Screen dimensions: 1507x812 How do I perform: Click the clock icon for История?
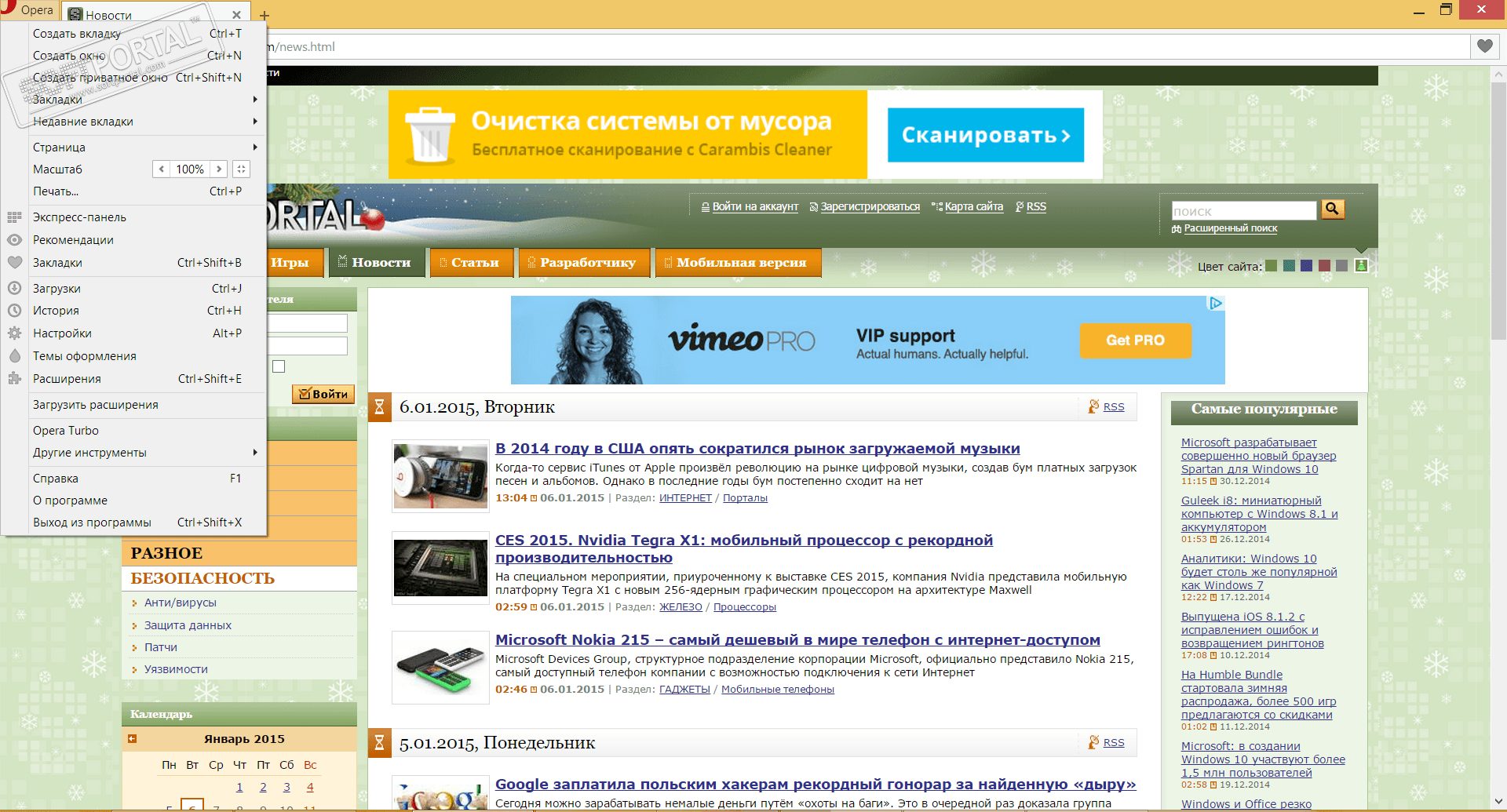(x=14, y=311)
